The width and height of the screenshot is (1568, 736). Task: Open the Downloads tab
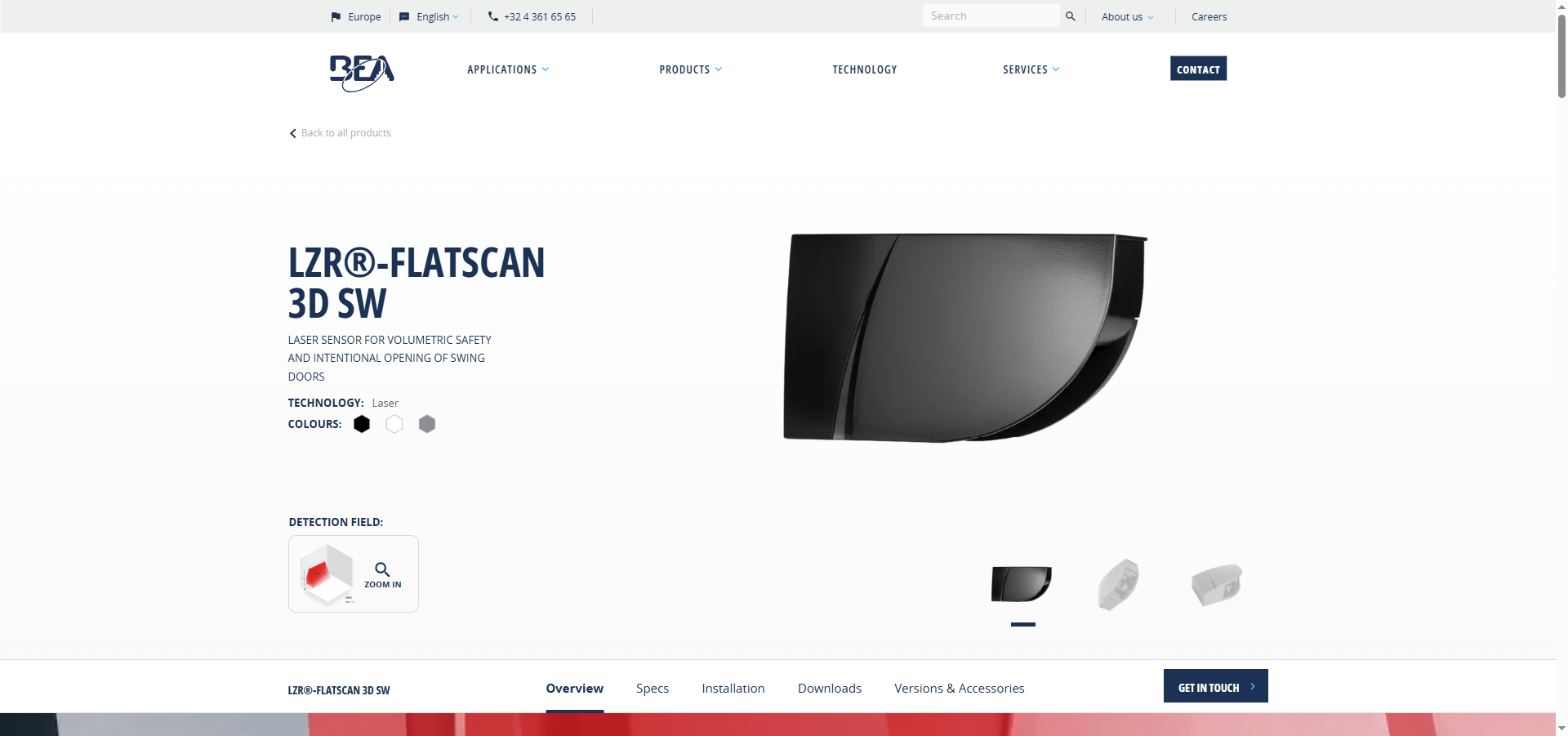click(x=829, y=688)
